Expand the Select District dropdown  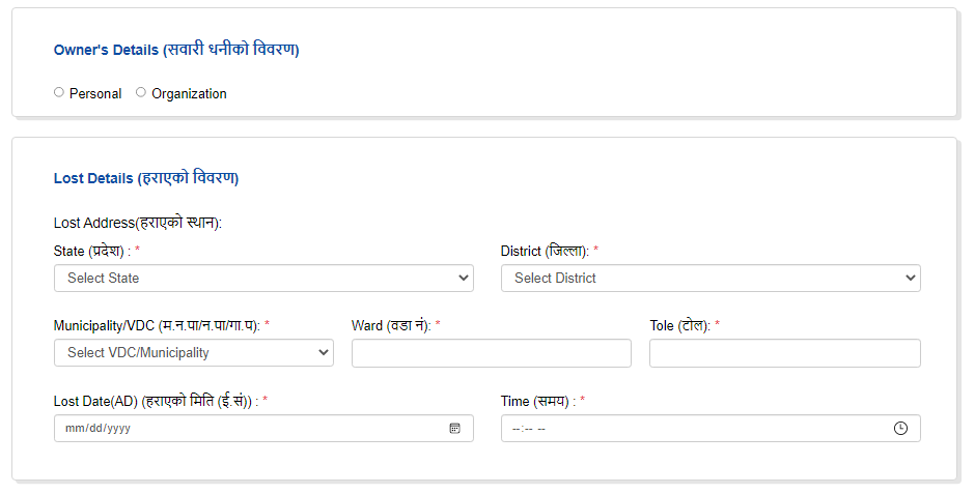point(710,278)
